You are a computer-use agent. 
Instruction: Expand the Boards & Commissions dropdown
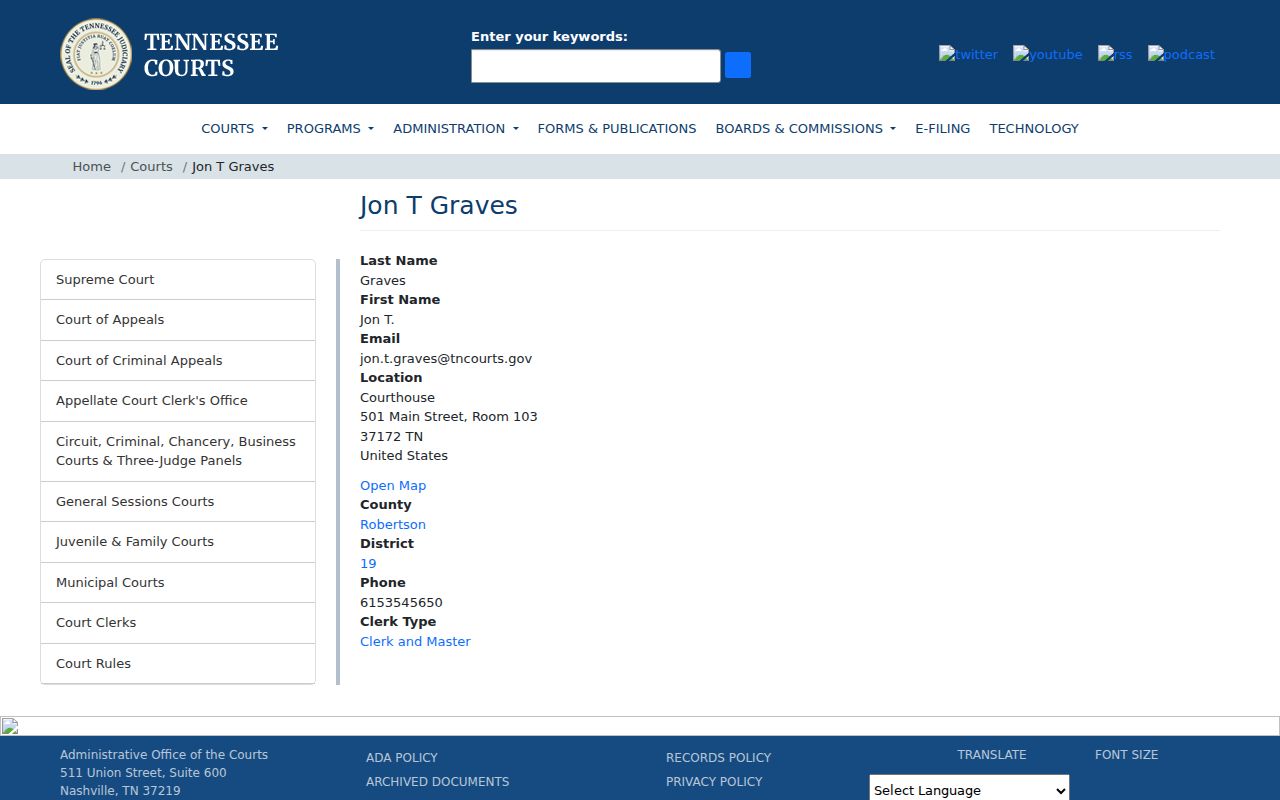click(x=805, y=128)
